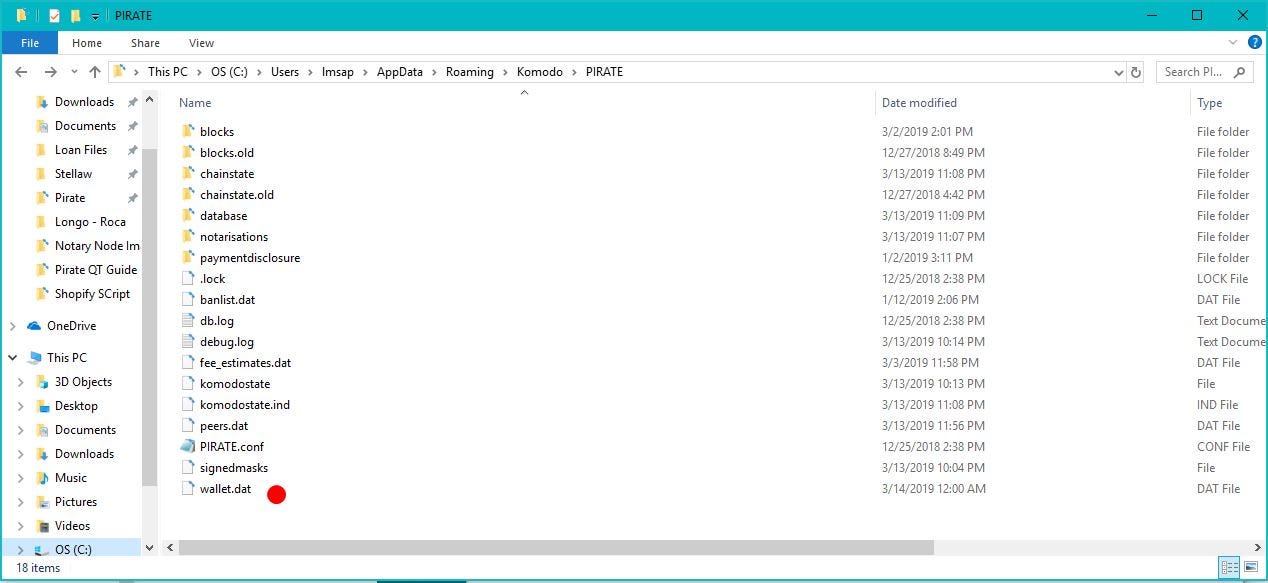Select Longo - Roca folder
1268x583 pixels.
pos(90,221)
